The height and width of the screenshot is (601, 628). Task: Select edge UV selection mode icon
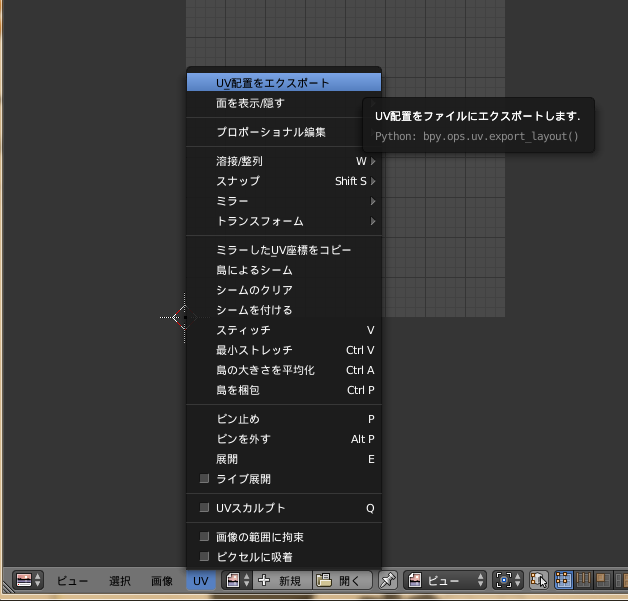tap(583, 580)
